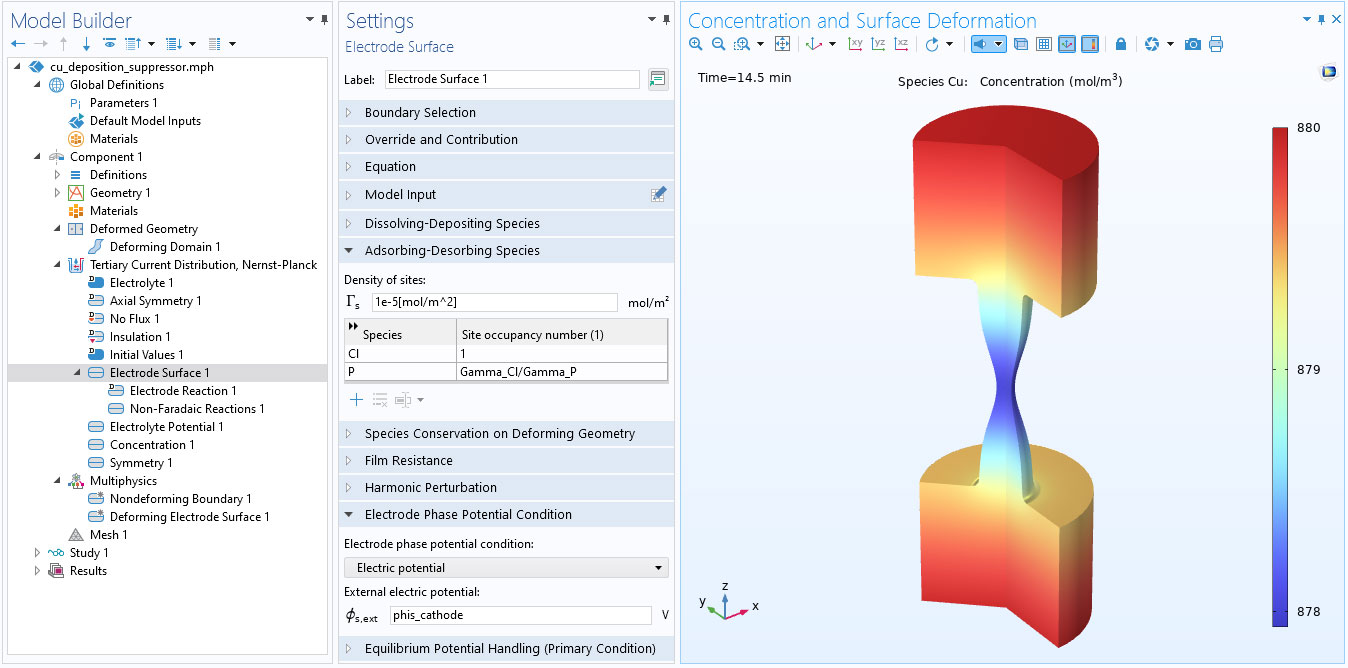
Task: Click the add row plus button
Action: tap(356, 400)
